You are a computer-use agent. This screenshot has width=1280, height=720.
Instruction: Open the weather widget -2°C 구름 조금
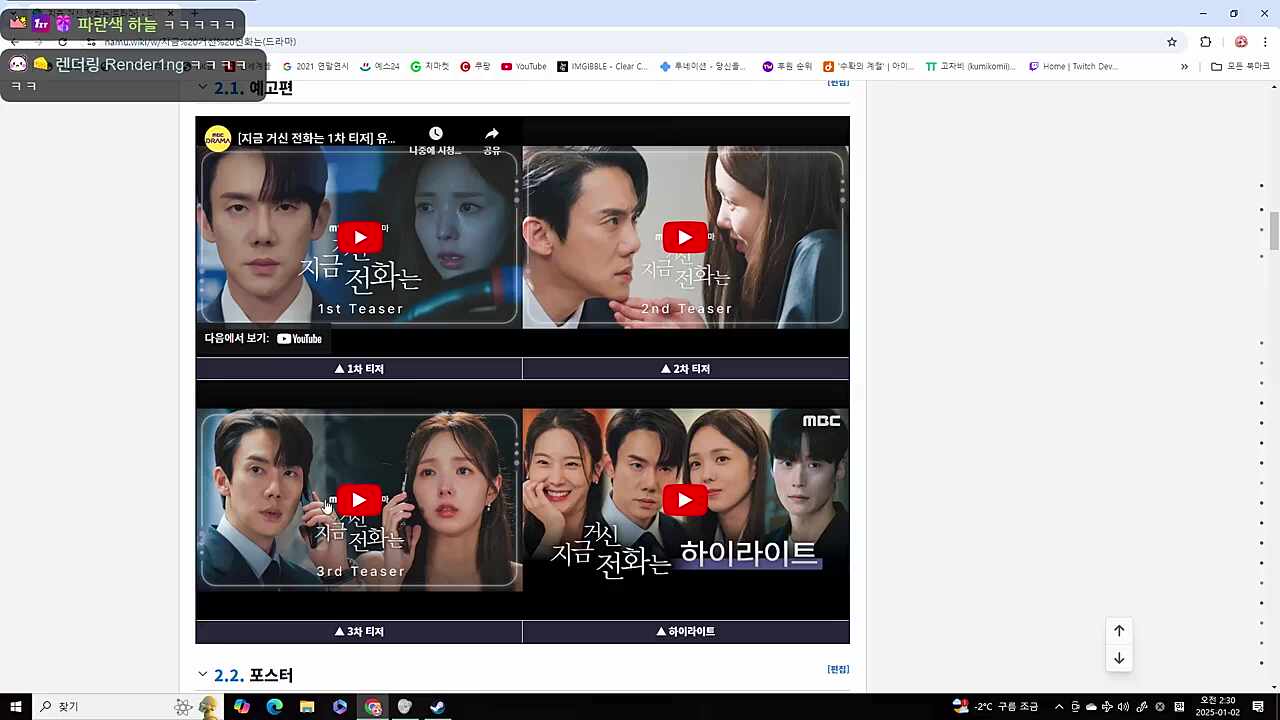point(996,707)
